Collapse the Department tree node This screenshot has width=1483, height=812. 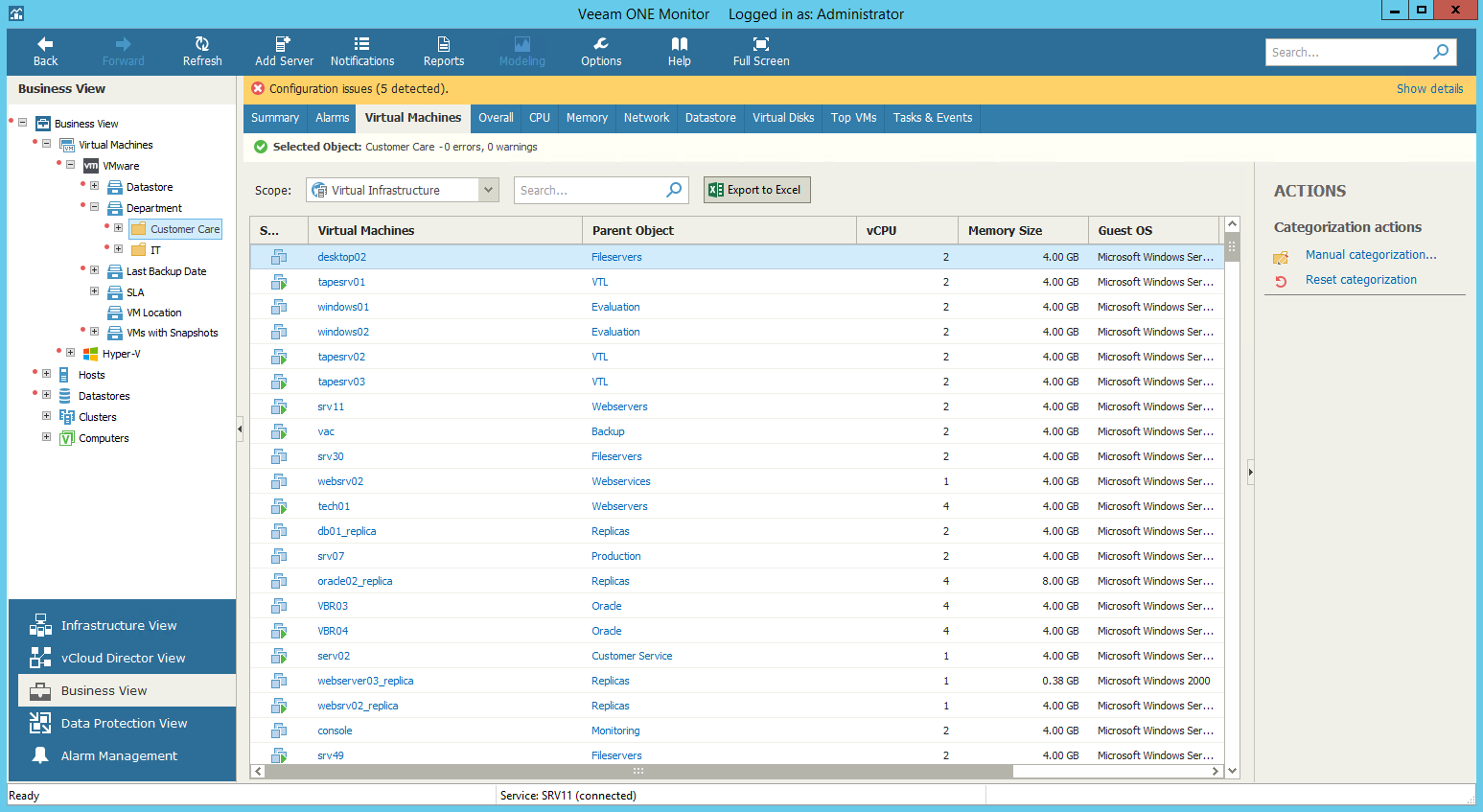click(x=94, y=207)
